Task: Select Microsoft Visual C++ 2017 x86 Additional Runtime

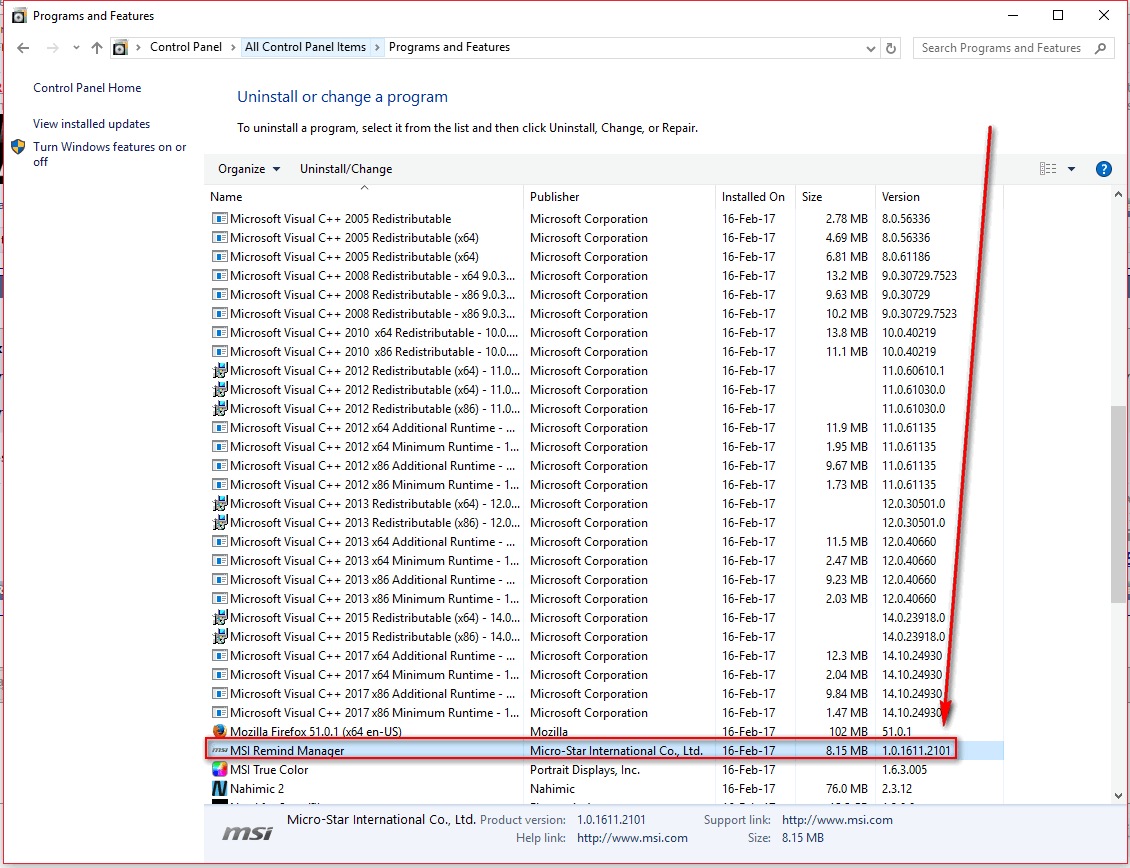Action: click(x=604, y=694)
